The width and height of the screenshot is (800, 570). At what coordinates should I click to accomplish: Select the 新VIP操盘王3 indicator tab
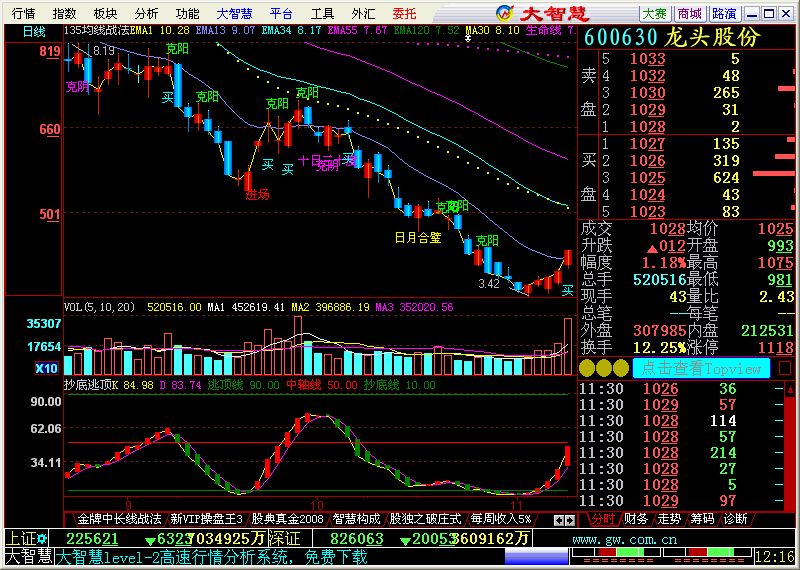click(206, 519)
